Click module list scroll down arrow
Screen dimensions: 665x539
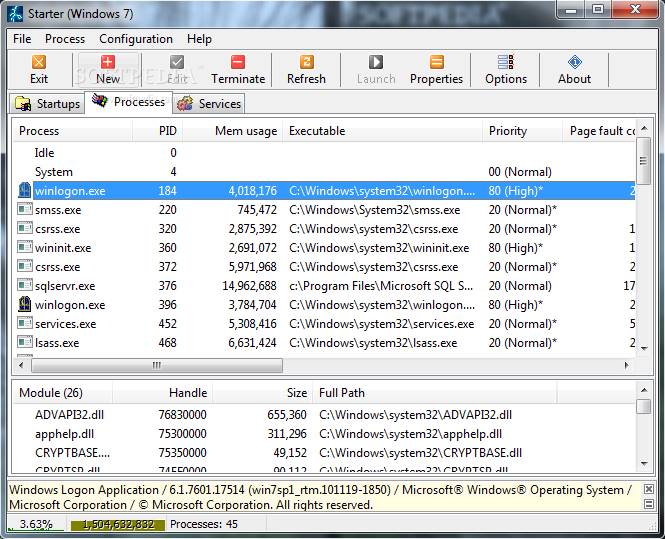(644, 464)
